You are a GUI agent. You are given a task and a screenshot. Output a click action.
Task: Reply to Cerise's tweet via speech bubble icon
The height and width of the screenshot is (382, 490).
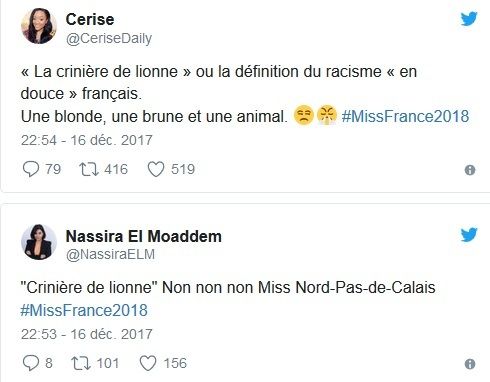click(31, 169)
